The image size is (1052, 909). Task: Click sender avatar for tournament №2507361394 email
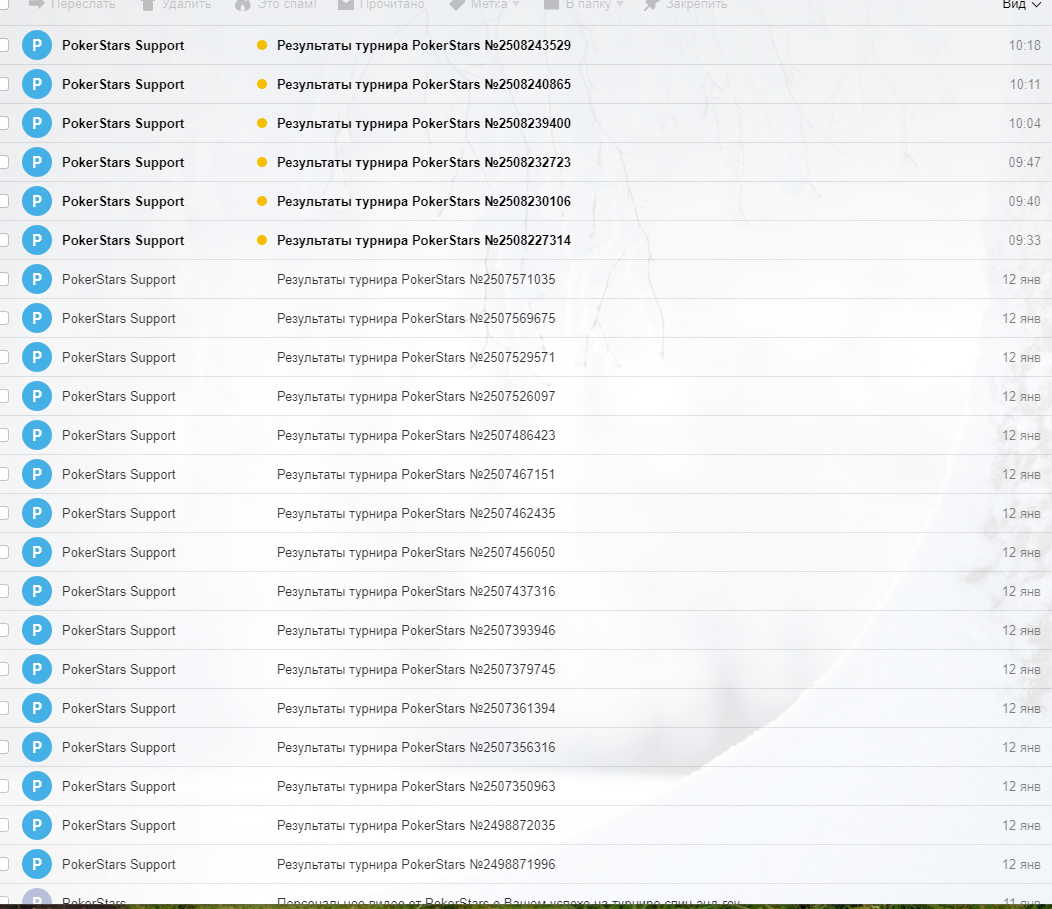coord(37,708)
